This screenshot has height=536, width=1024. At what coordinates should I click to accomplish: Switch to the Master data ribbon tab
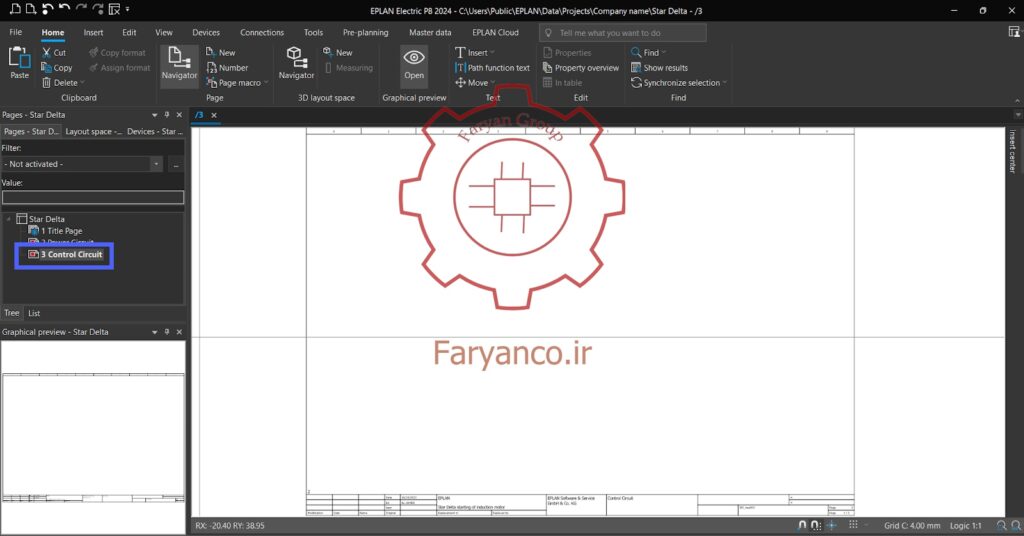click(430, 32)
